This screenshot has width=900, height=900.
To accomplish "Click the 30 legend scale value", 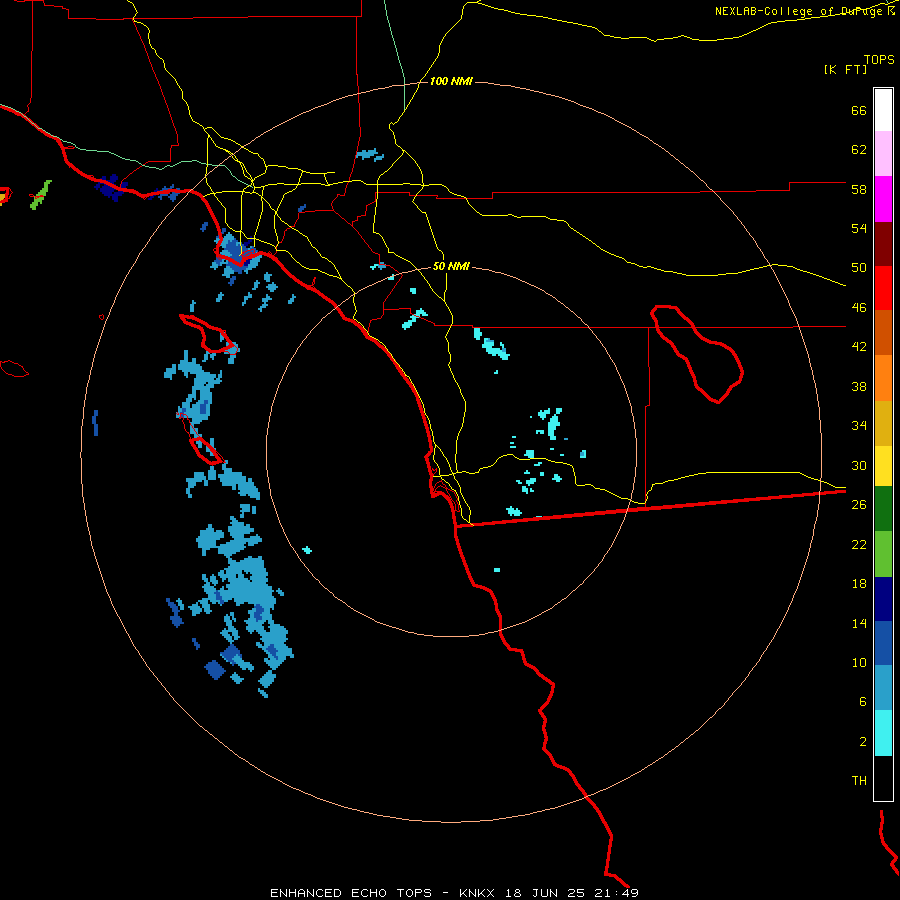I will click(x=859, y=465).
